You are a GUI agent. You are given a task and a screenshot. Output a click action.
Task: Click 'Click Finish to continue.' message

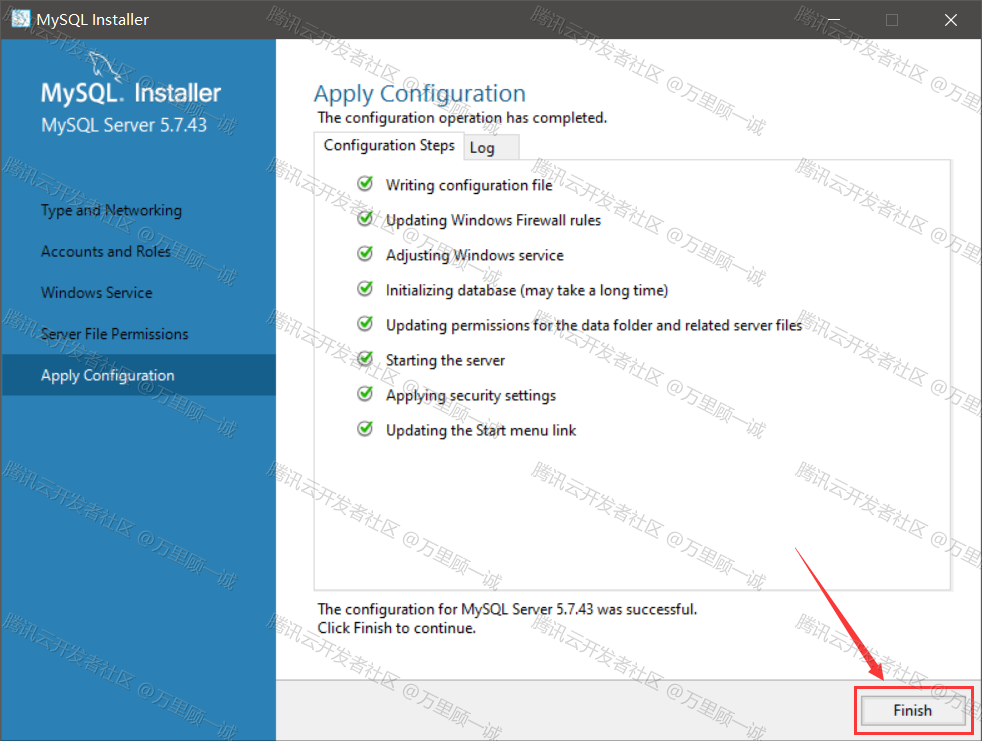[x=396, y=628]
